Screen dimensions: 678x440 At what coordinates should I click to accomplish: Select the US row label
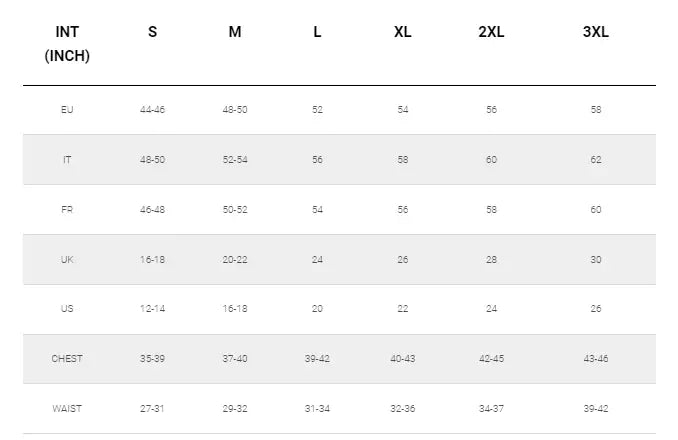tap(67, 309)
